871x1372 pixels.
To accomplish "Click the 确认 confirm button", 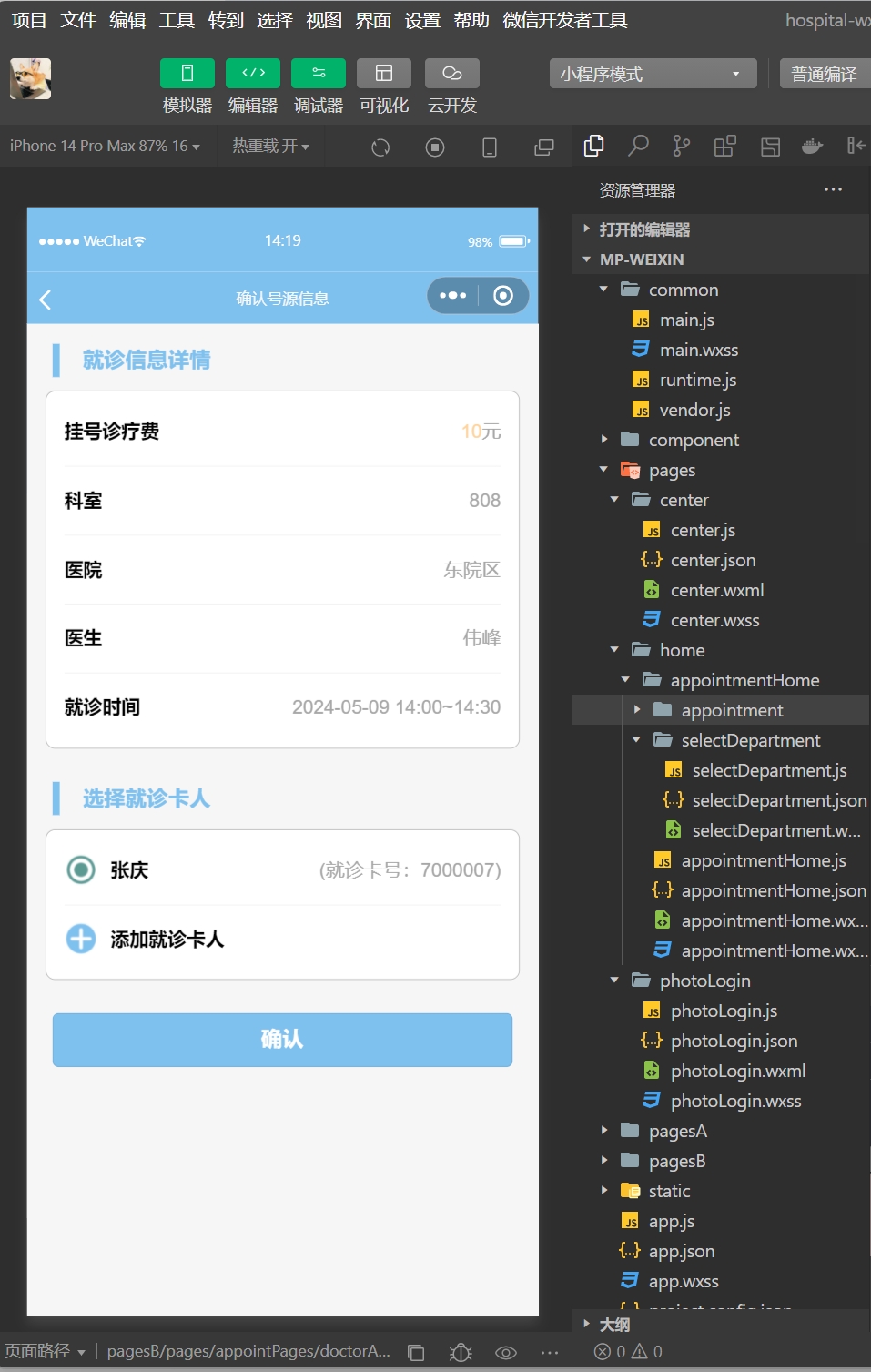I will click(x=282, y=1040).
